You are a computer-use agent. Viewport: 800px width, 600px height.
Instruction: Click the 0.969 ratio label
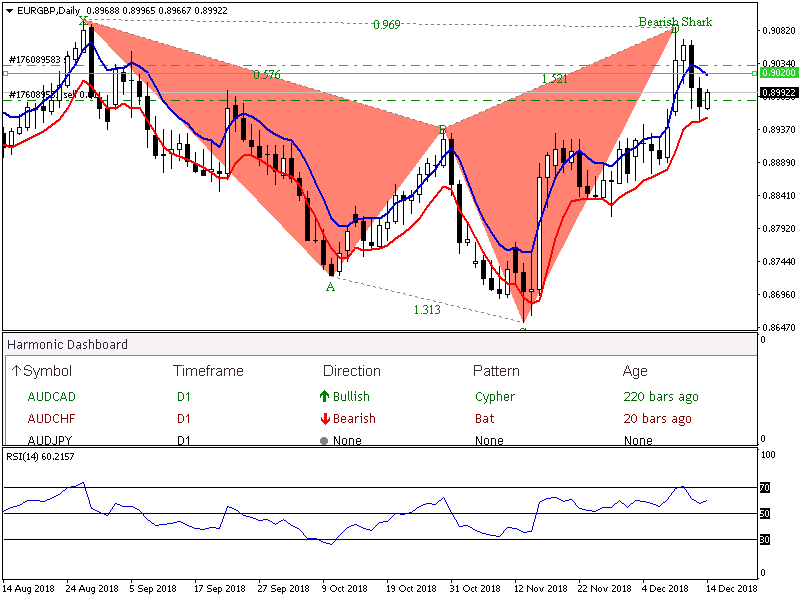pyautogui.click(x=386, y=24)
